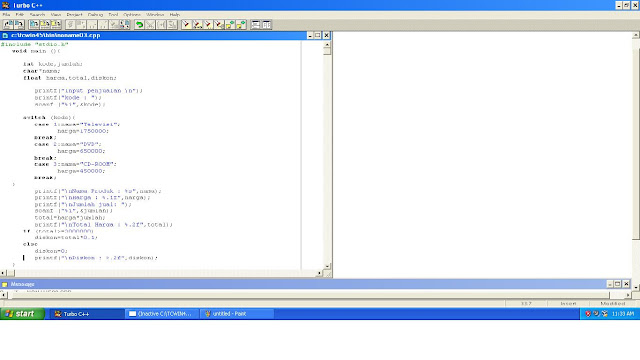
Task: Click the red shield icon in system tray
Action: pos(588,313)
